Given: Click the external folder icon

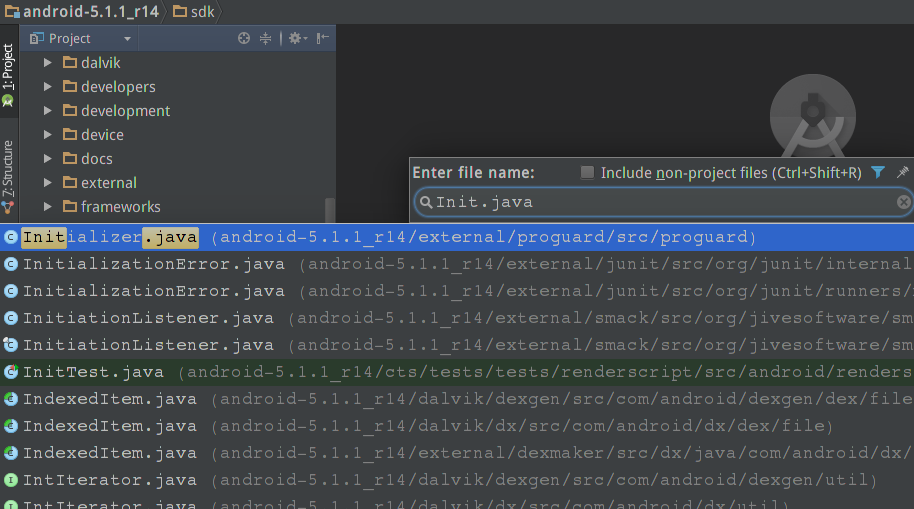Looking at the screenshot, I should (70, 182).
